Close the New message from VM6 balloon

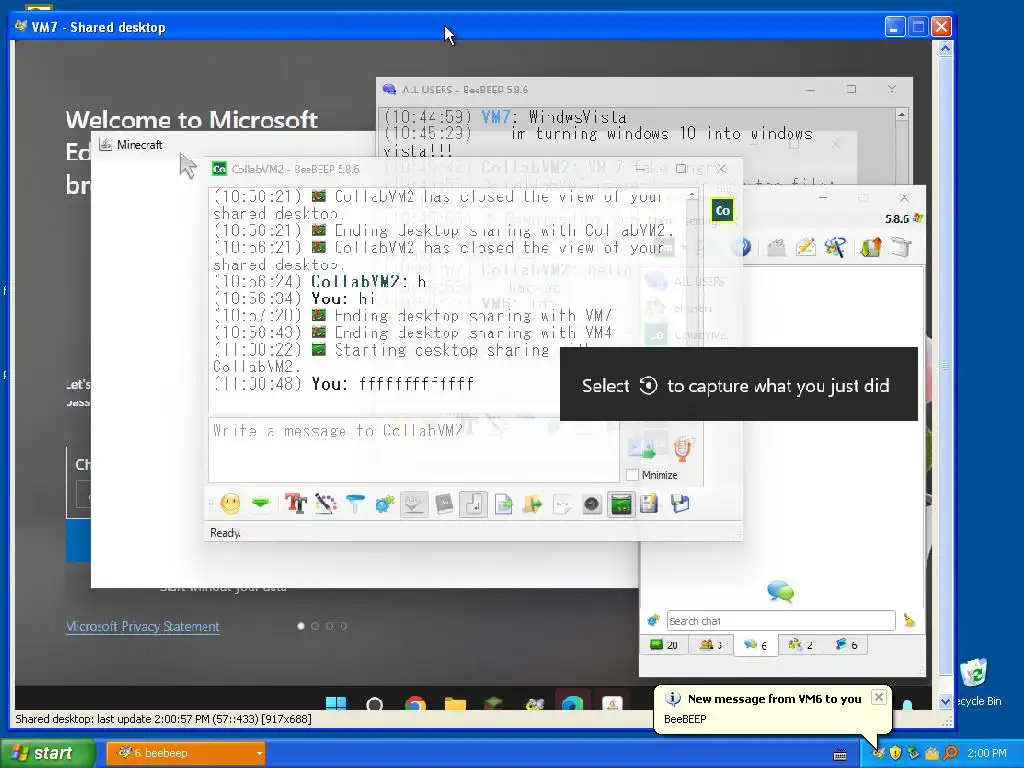pyautogui.click(x=879, y=697)
